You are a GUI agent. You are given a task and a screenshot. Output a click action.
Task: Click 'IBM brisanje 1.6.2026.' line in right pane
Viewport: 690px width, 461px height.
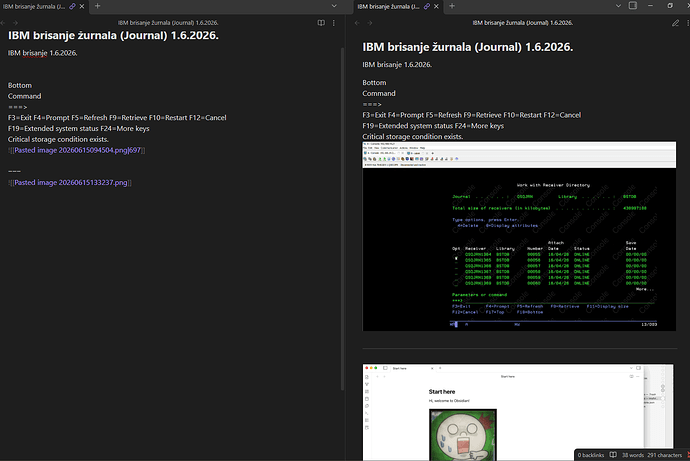click(397, 65)
